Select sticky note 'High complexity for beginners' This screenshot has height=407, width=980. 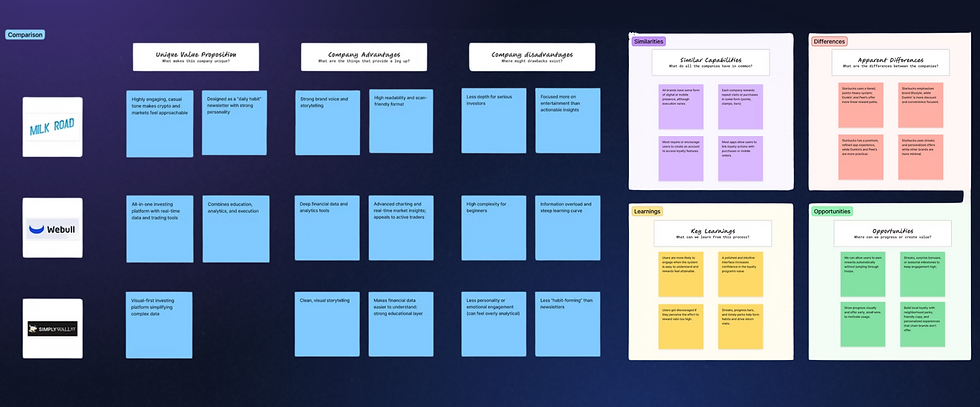(494, 228)
